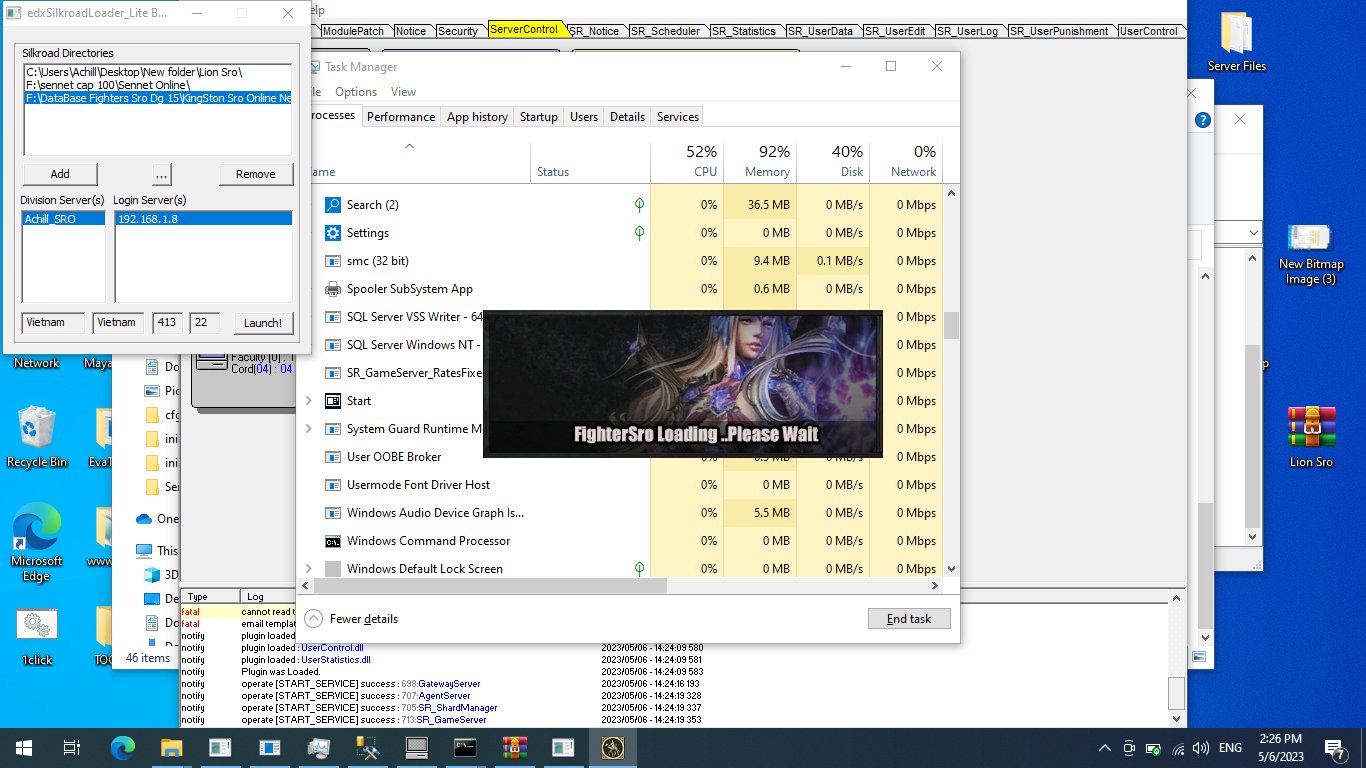
Task: Open the dropdown in the right background window
Action: 1254,233
